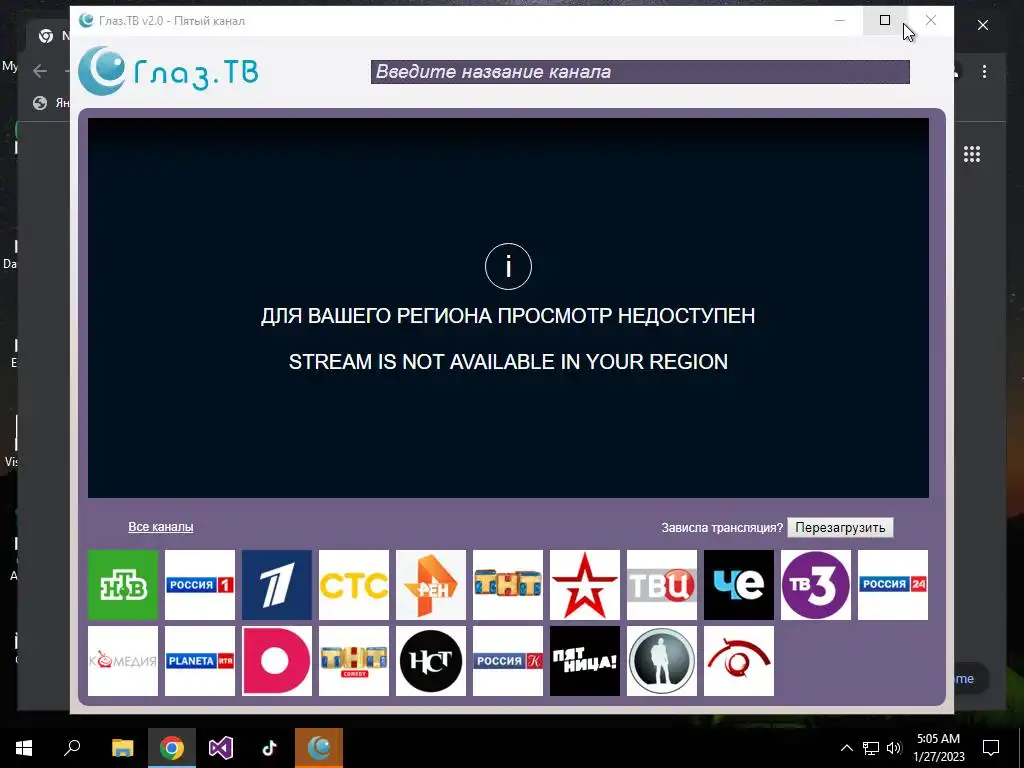The height and width of the screenshot is (768, 1024).
Task: Open the Звезда red star channel
Action: point(584,584)
